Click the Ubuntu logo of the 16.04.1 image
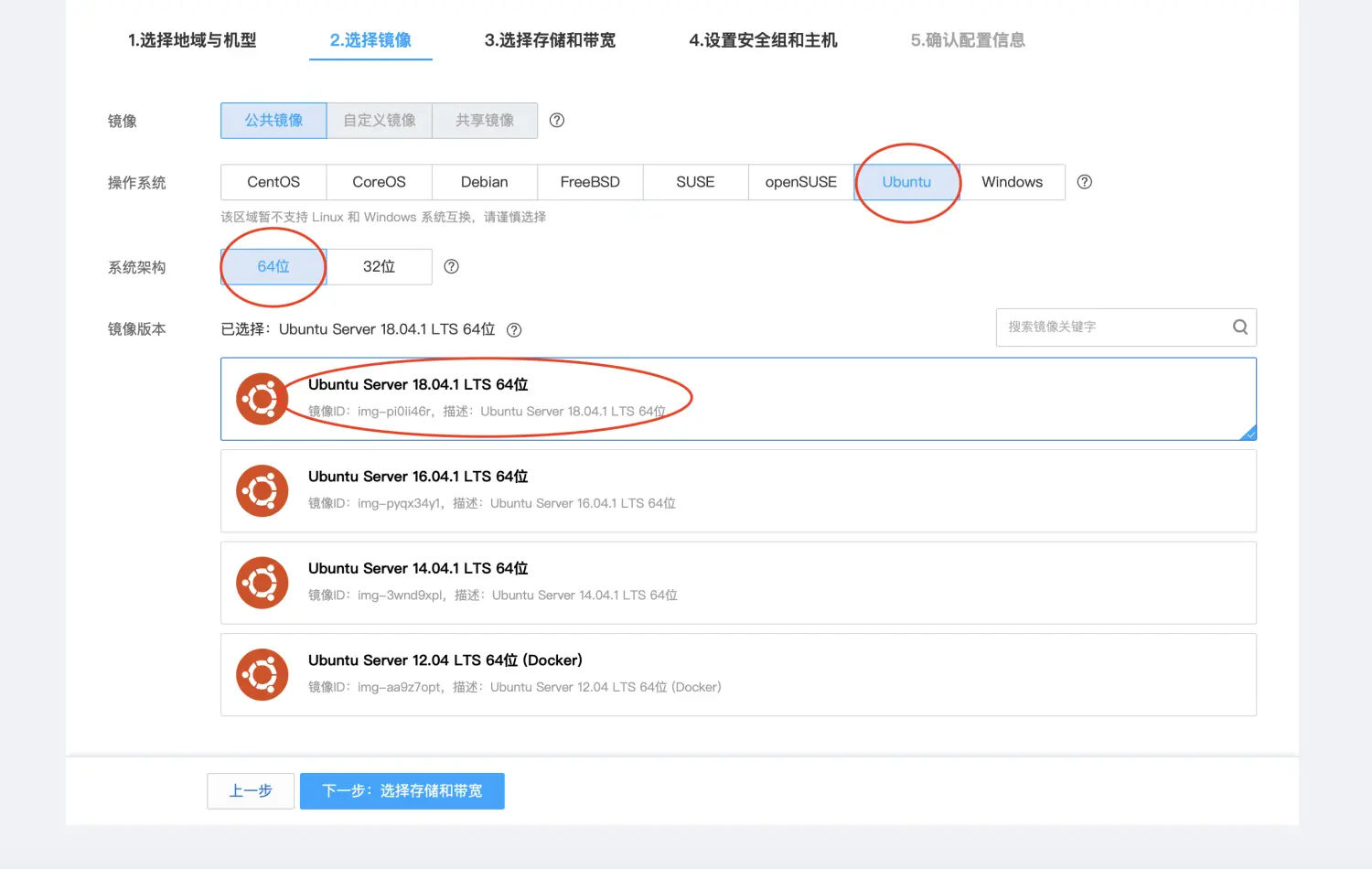This screenshot has width=1372, height=869. click(x=263, y=491)
